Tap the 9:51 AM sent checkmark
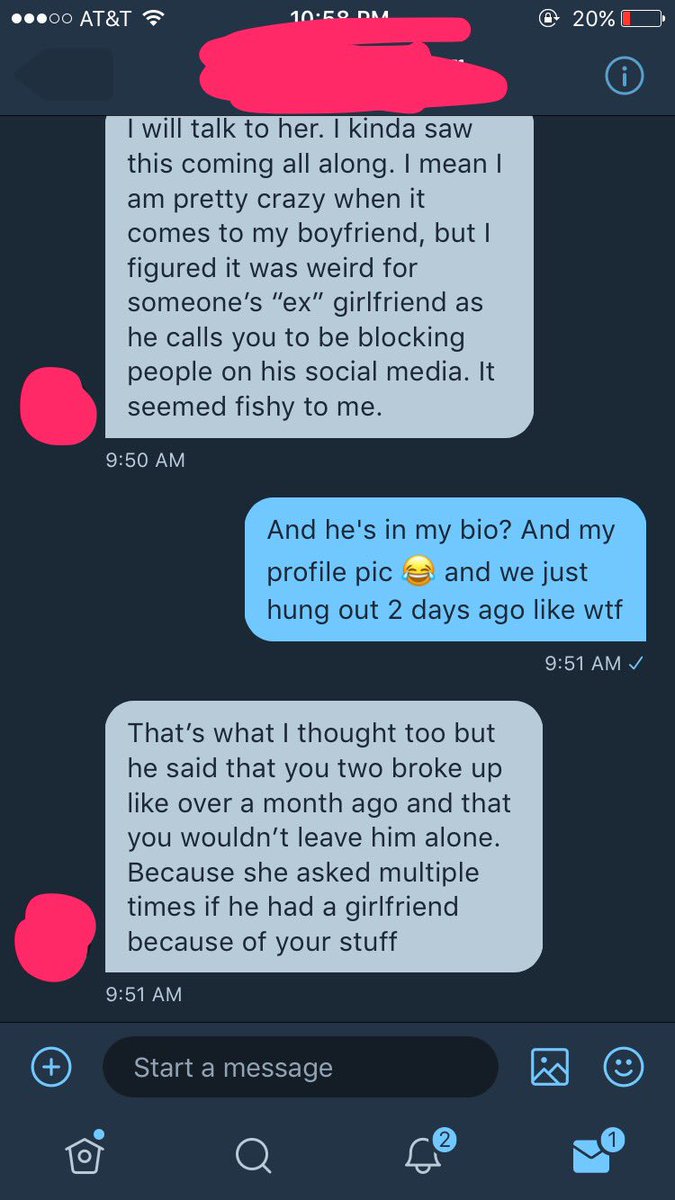The height and width of the screenshot is (1200, 675). (632, 663)
